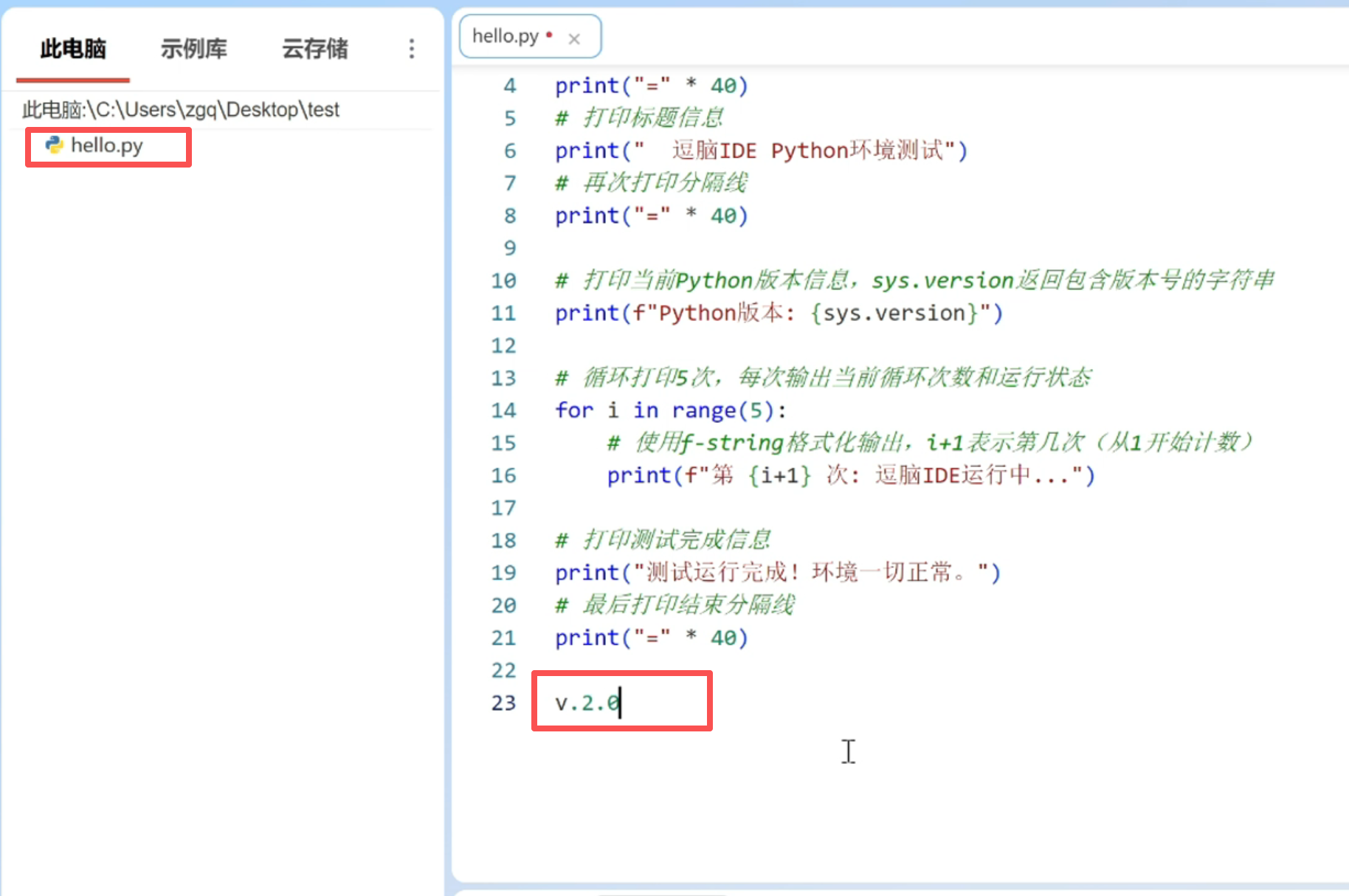Open the 示例库 tab
This screenshot has height=896, width=1349.
point(194,49)
